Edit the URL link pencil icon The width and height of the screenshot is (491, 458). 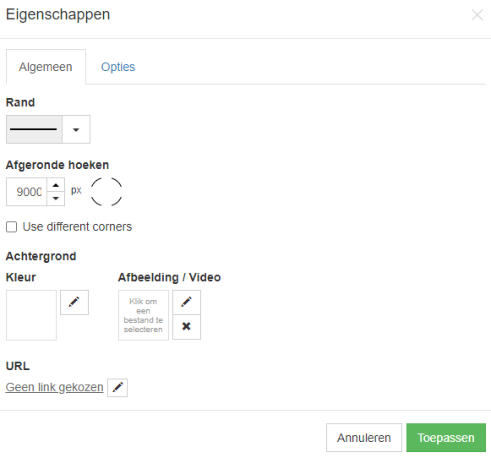(117, 387)
